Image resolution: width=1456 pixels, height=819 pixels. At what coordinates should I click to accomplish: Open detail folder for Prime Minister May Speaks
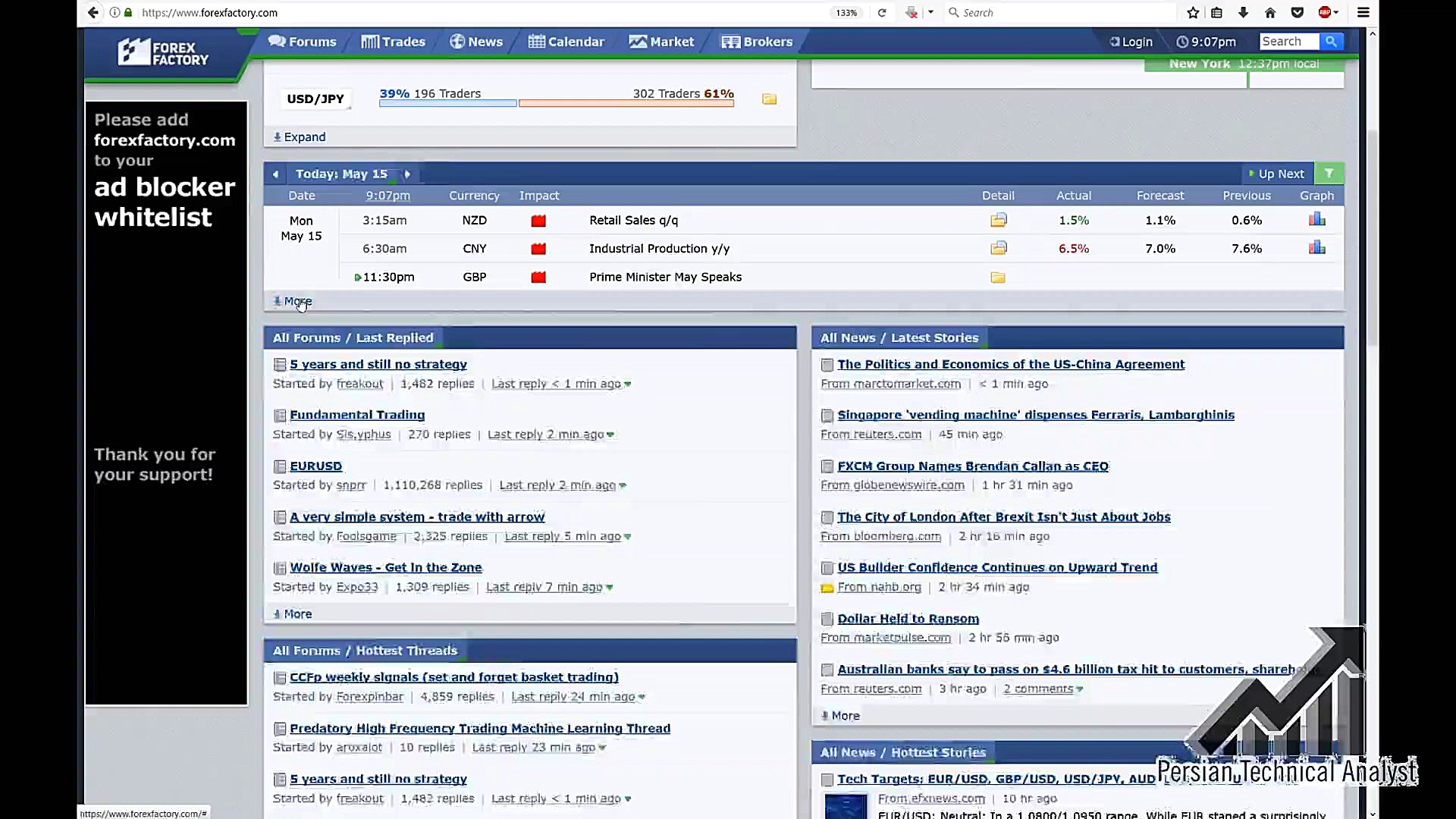click(x=998, y=278)
